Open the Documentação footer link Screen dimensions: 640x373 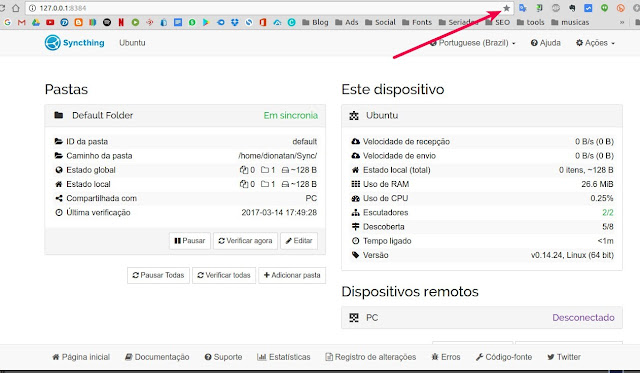(157, 357)
